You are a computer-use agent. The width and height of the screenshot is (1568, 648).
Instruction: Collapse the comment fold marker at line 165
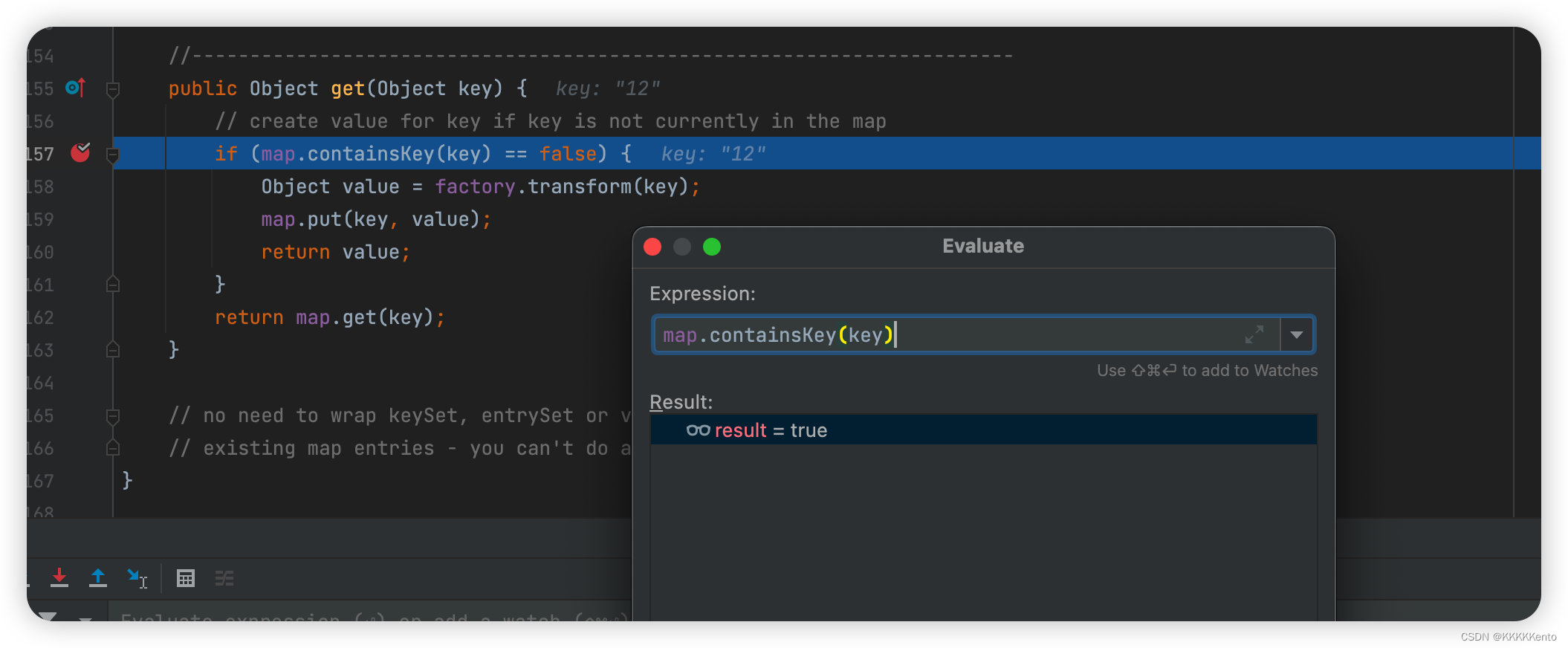pyautogui.click(x=113, y=416)
